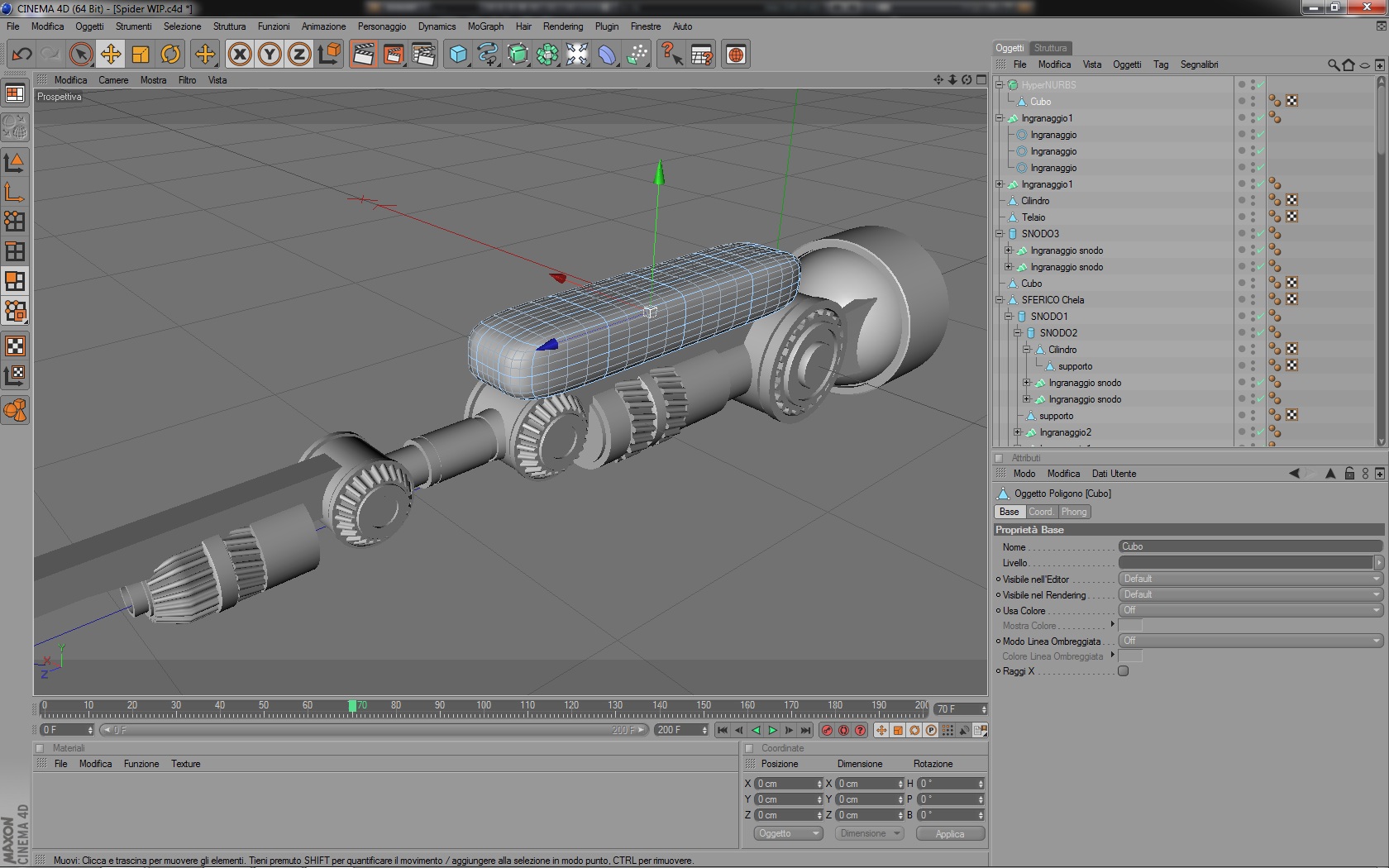This screenshot has height=868, width=1389.
Task: Activate the Rotate tool
Action: coord(169,55)
